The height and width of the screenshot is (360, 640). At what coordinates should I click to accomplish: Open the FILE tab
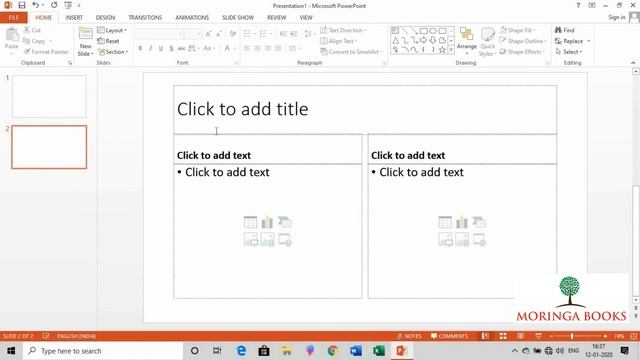coord(13,18)
